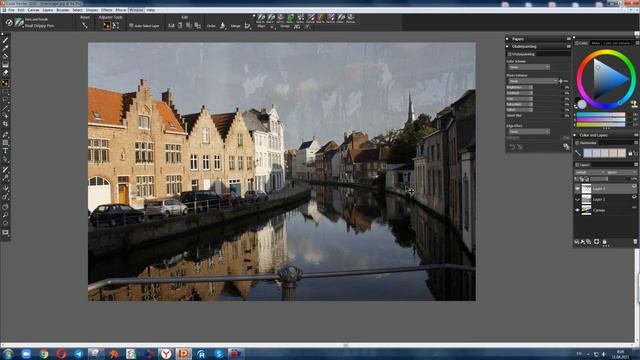
Task: Open Layers panel options menu icon
Action: [636, 164]
